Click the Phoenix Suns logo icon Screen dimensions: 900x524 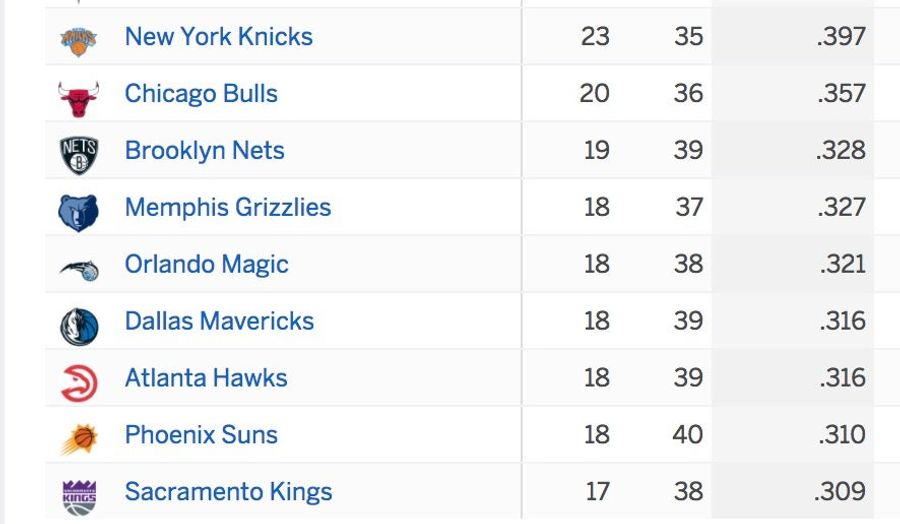[x=79, y=440]
